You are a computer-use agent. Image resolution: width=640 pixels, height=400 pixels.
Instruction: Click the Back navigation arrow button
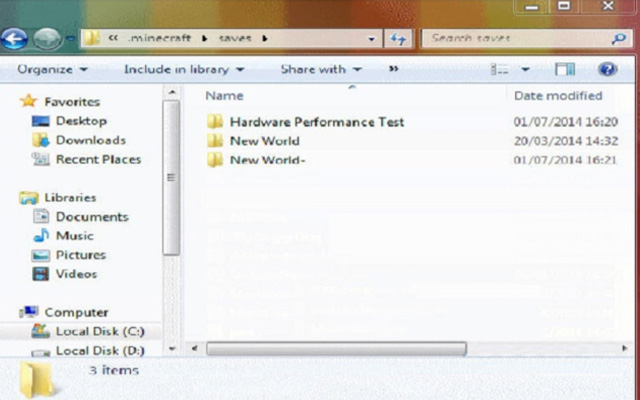(x=14, y=39)
